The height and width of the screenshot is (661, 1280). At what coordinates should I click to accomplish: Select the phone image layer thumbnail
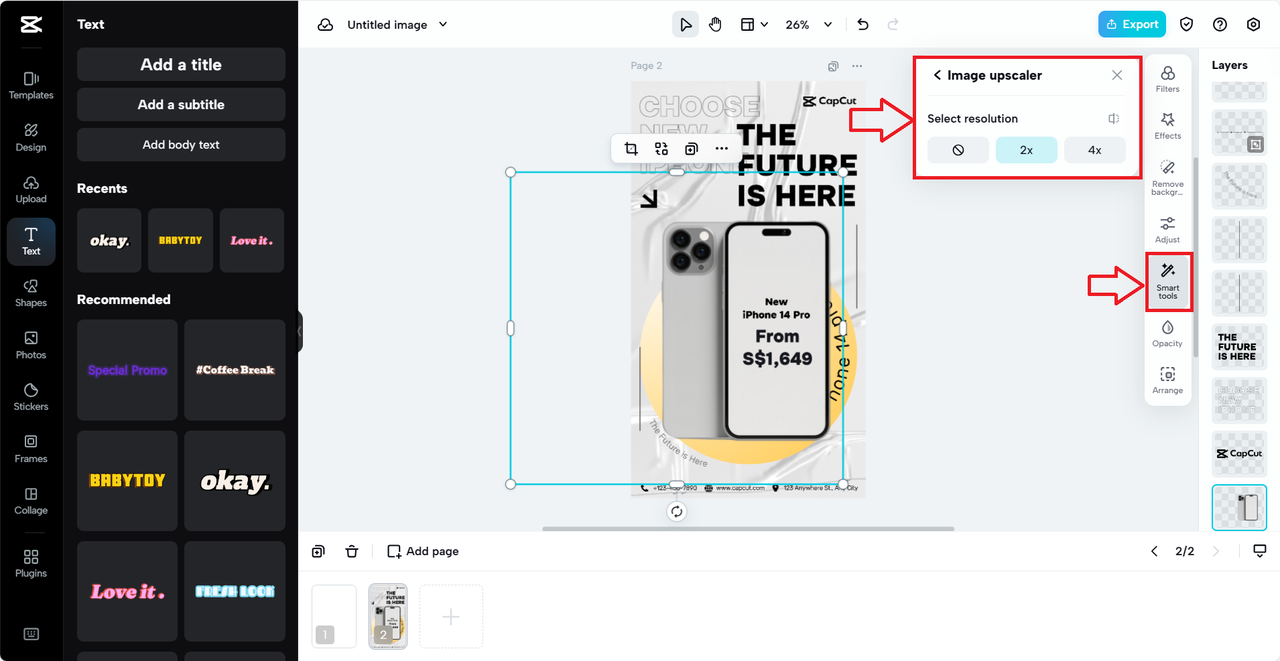(1239, 508)
